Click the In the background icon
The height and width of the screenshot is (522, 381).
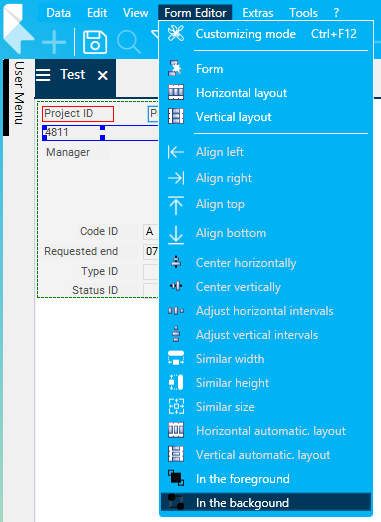point(176,502)
